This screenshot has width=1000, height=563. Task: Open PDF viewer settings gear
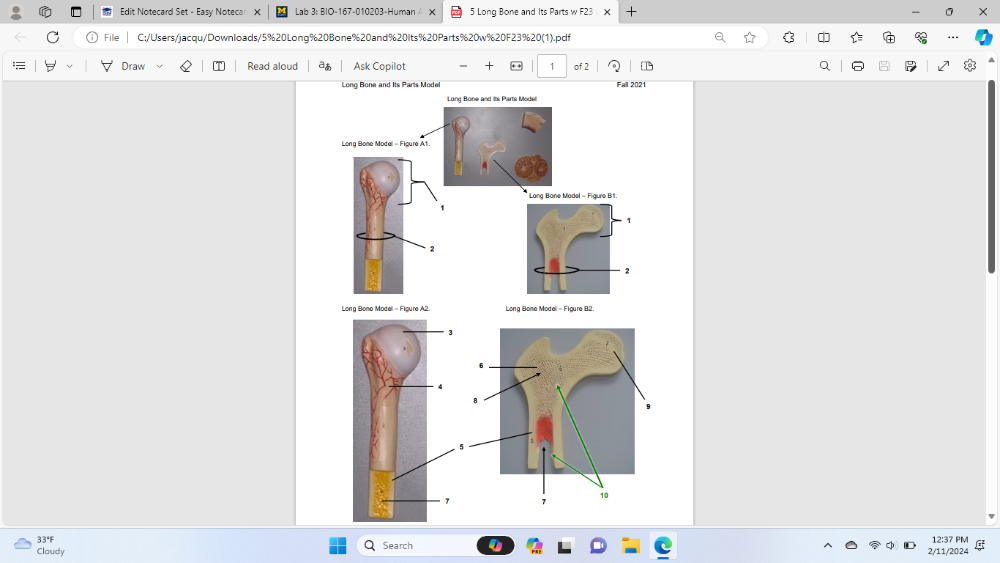pos(969,66)
